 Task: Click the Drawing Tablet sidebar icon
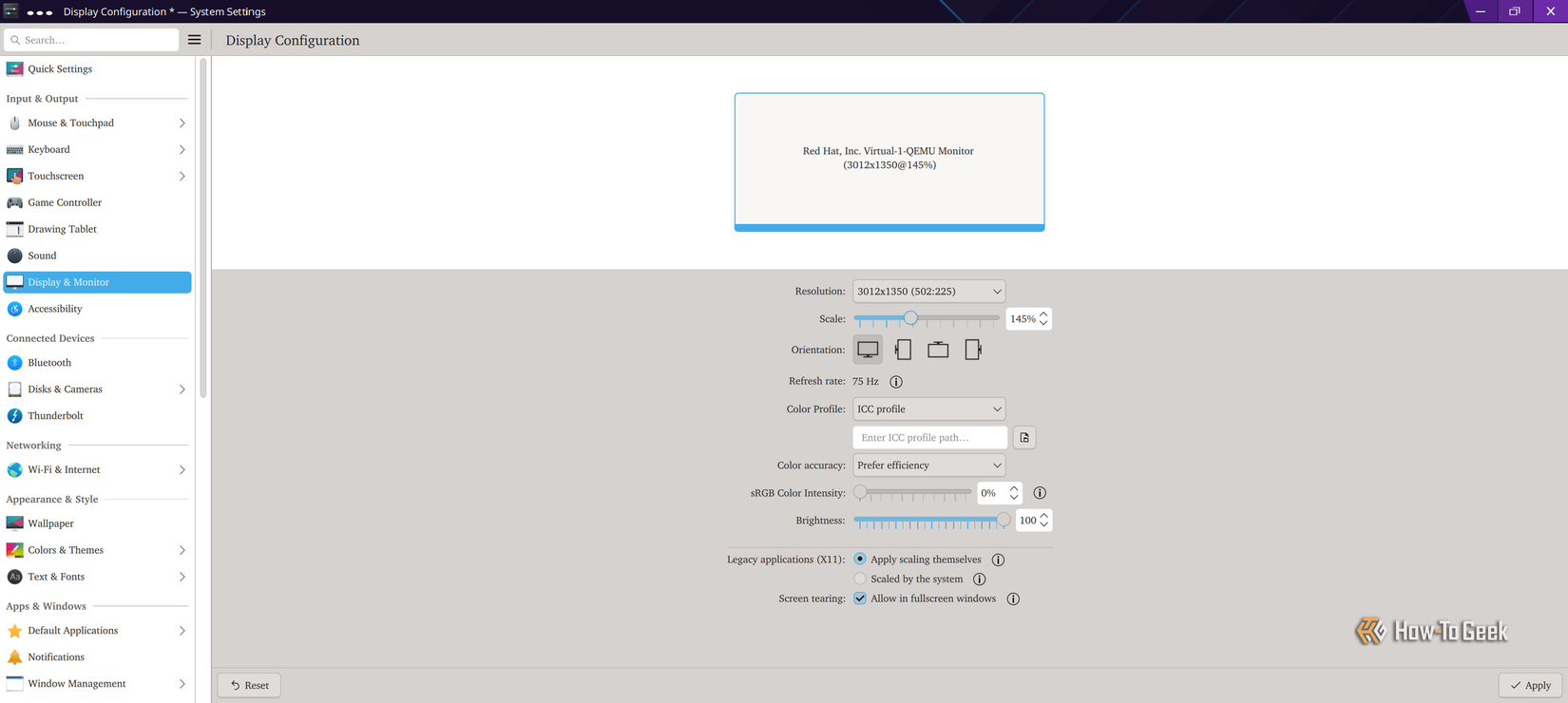(x=14, y=229)
